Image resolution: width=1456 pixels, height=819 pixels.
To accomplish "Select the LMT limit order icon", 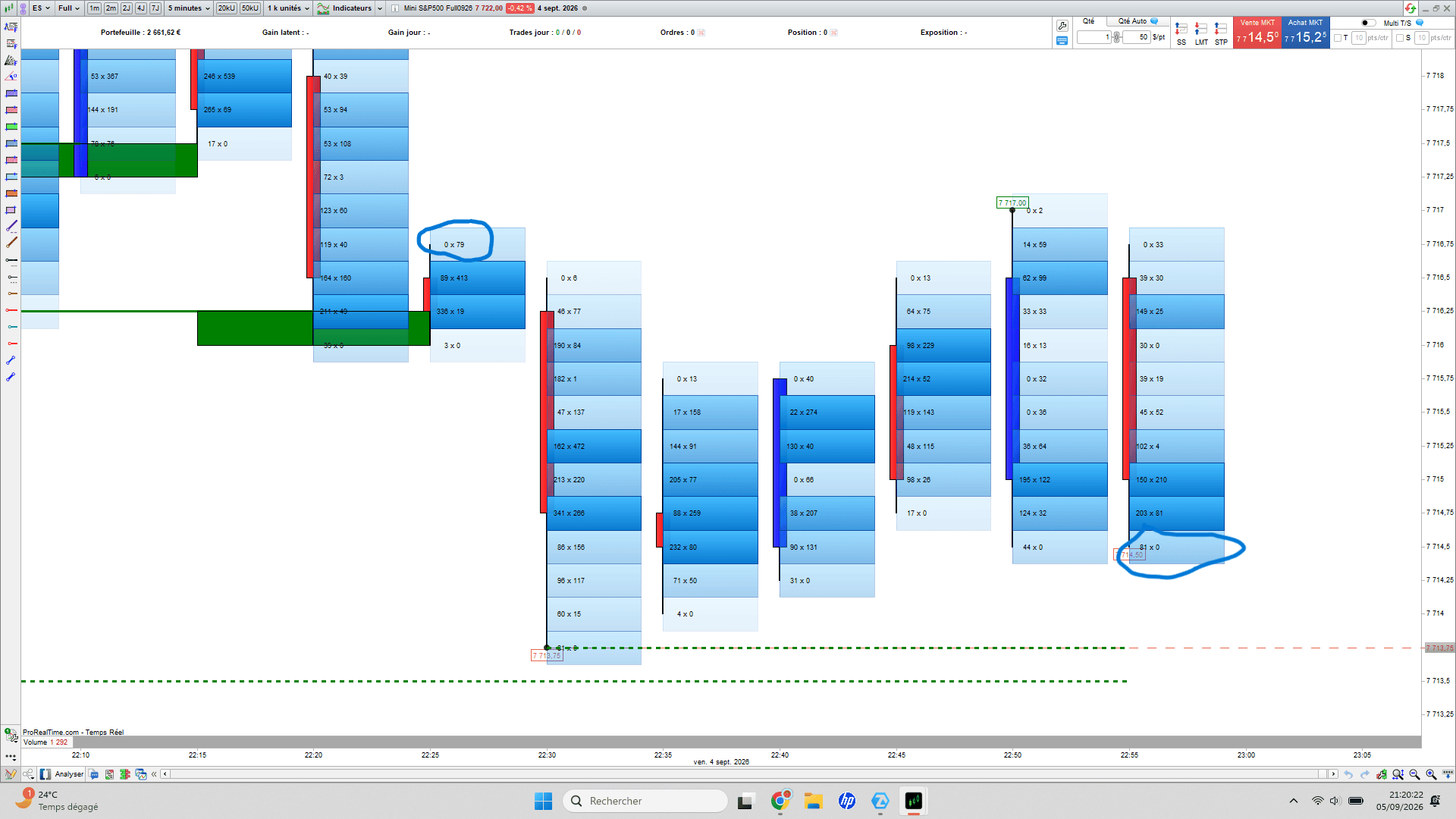I will click(1201, 33).
